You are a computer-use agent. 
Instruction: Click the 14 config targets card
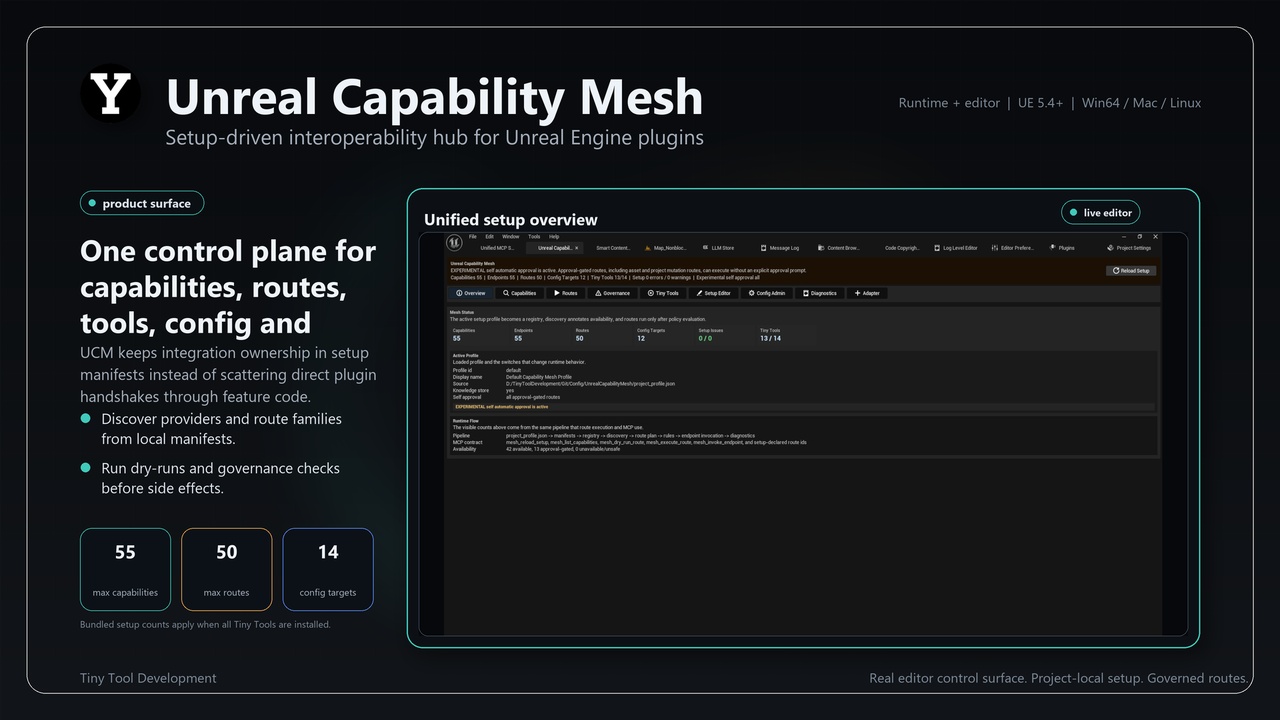point(328,569)
